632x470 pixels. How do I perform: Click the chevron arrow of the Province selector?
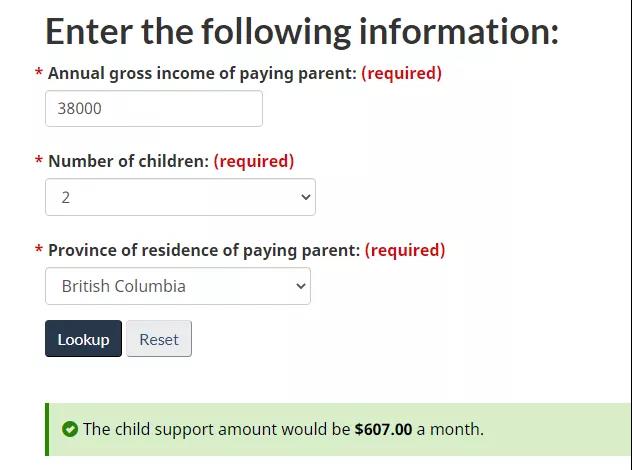(301, 286)
